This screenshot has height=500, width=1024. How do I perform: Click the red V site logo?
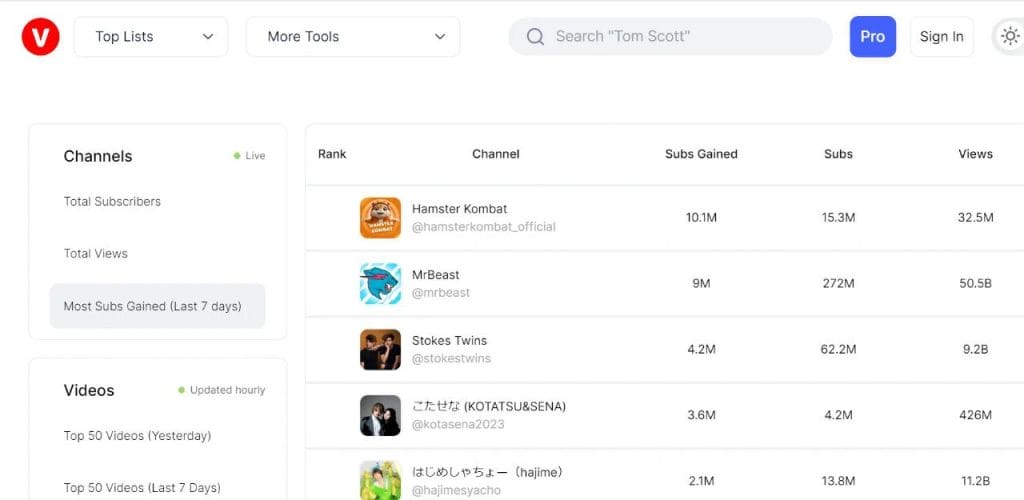(x=40, y=37)
